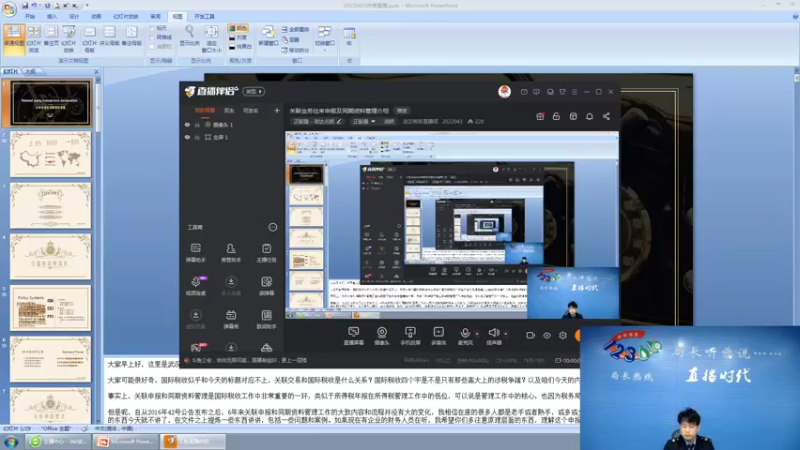
Task: Open the Insert (插入) ribbon tab
Action: (x=52, y=17)
